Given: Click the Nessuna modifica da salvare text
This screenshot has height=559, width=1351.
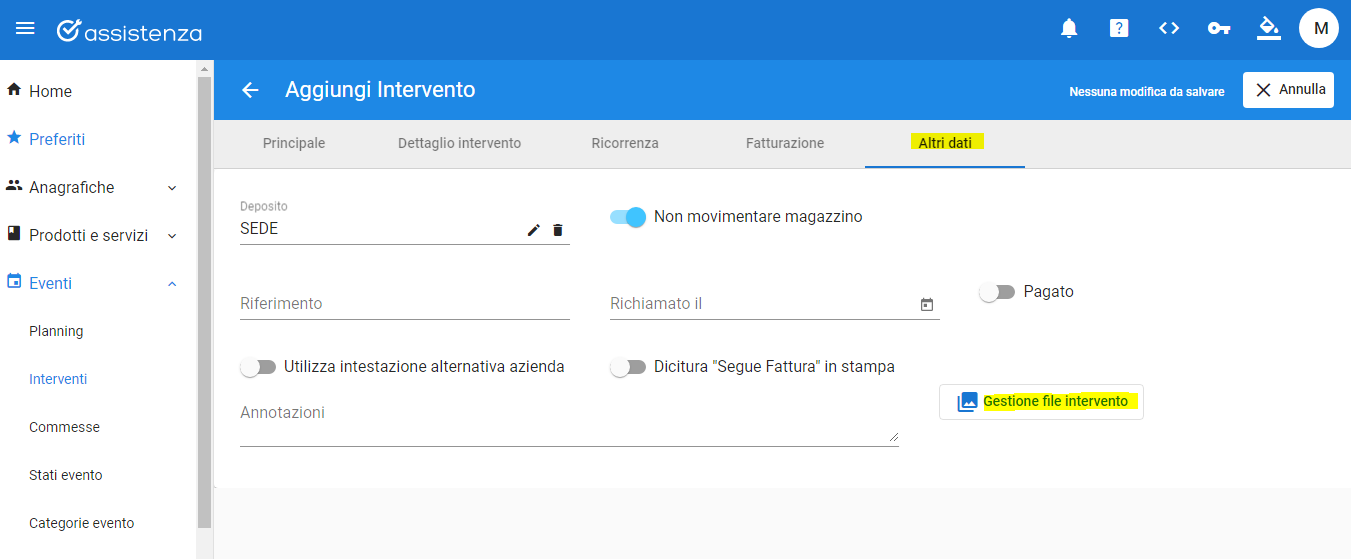Looking at the screenshot, I should [x=1147, y=91].
